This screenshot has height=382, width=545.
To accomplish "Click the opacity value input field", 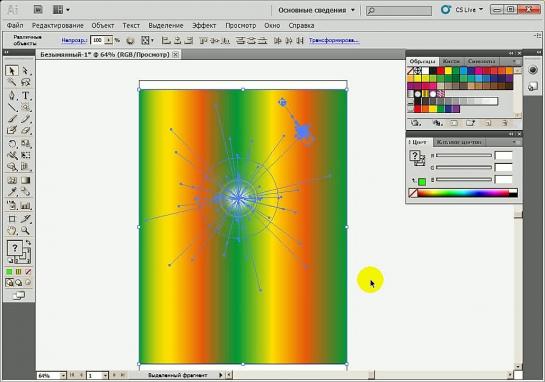I will 98,40.
